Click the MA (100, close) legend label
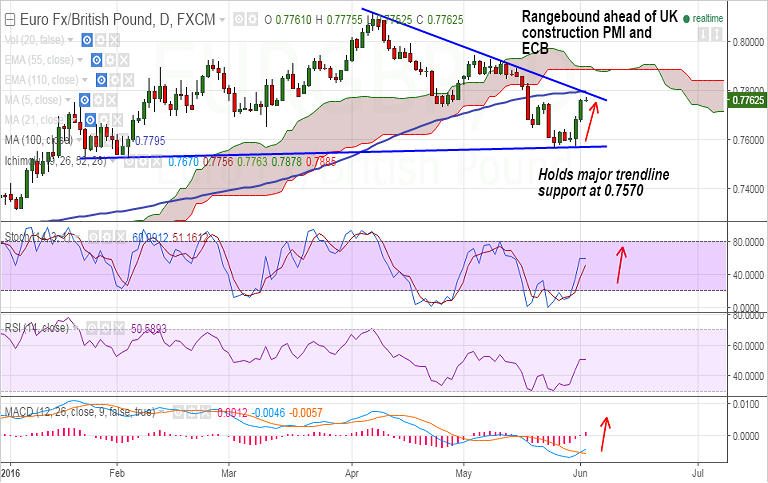 tap(39, 141)
